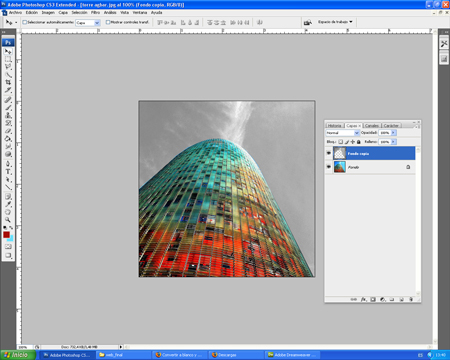Open the Espacio de trabajo dropdown
Viewport: 450px width, 360px height.
[335, 22]
